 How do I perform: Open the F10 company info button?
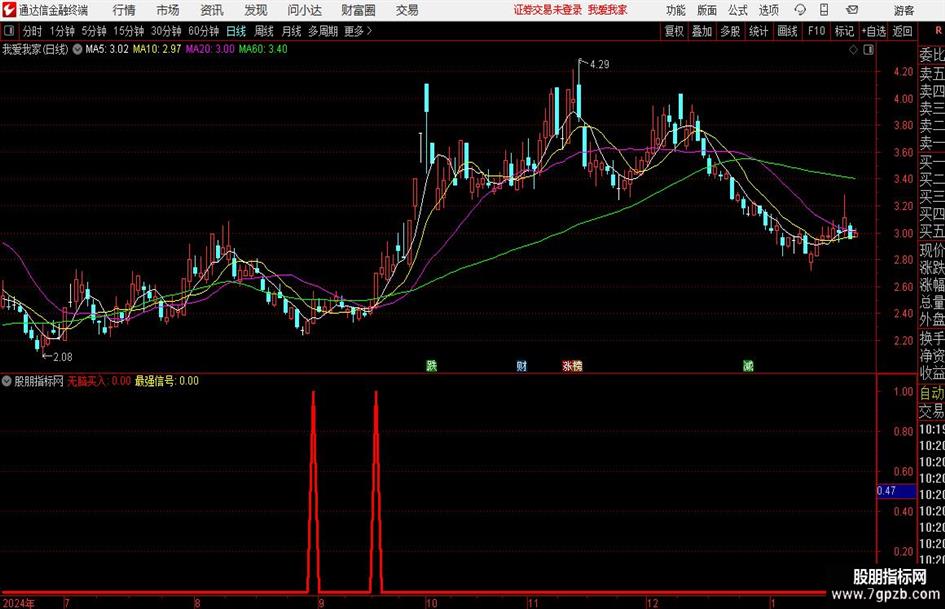tap(817, 31)
